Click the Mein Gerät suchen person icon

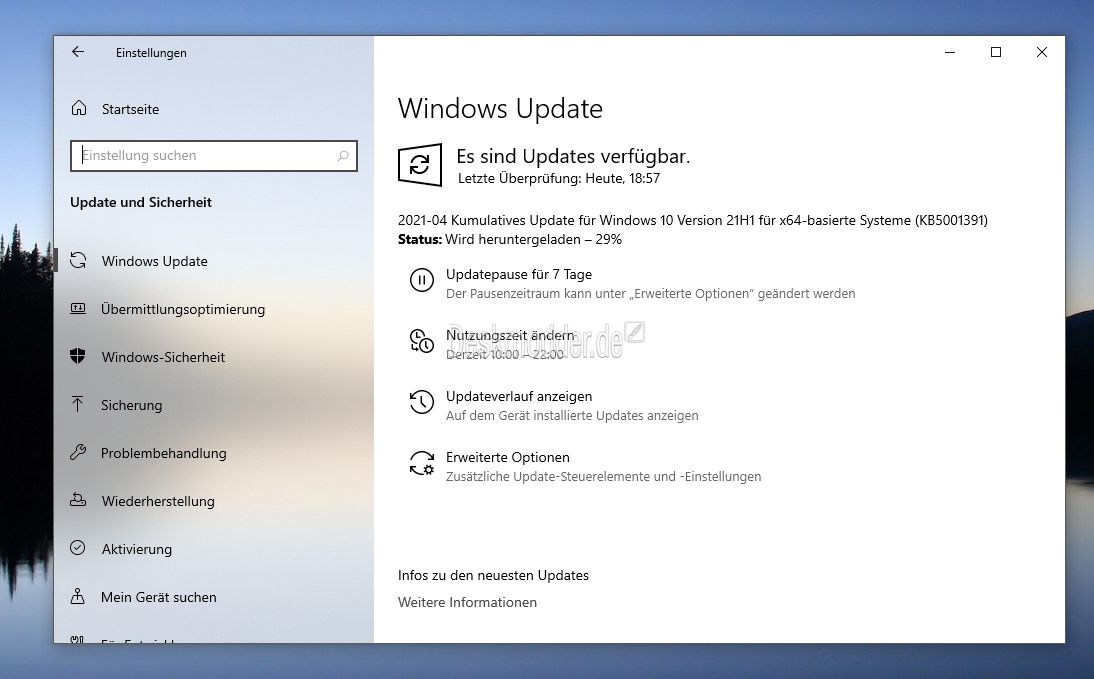77,597
